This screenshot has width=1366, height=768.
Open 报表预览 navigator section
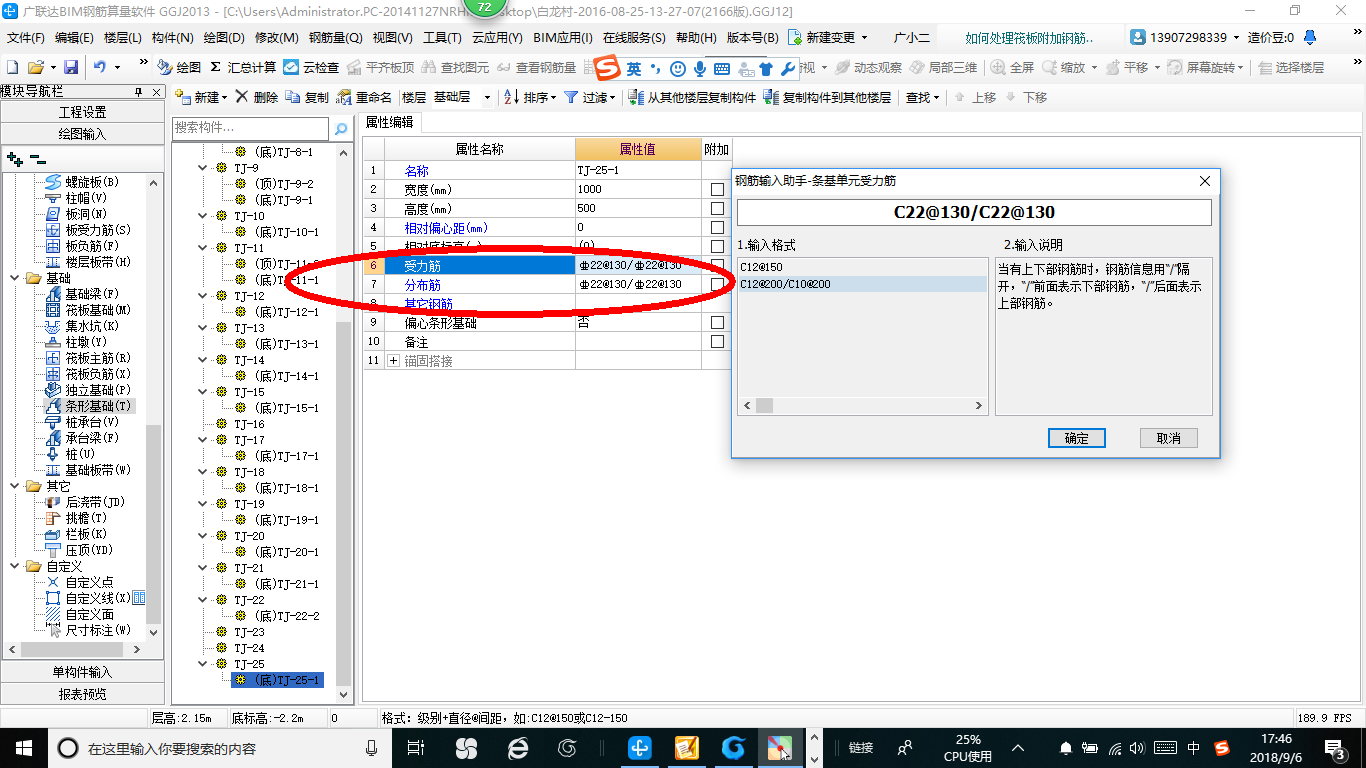tap(82, 694)
